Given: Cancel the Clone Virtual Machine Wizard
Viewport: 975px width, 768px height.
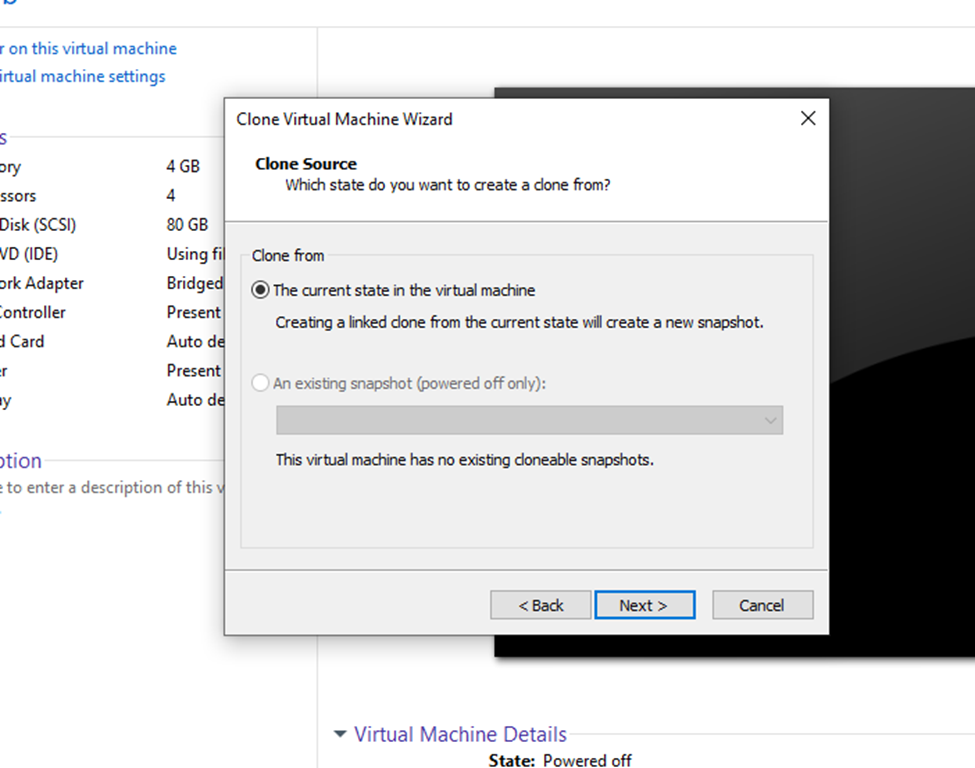Looking at the screenshot, I should (x=762, y=605).
